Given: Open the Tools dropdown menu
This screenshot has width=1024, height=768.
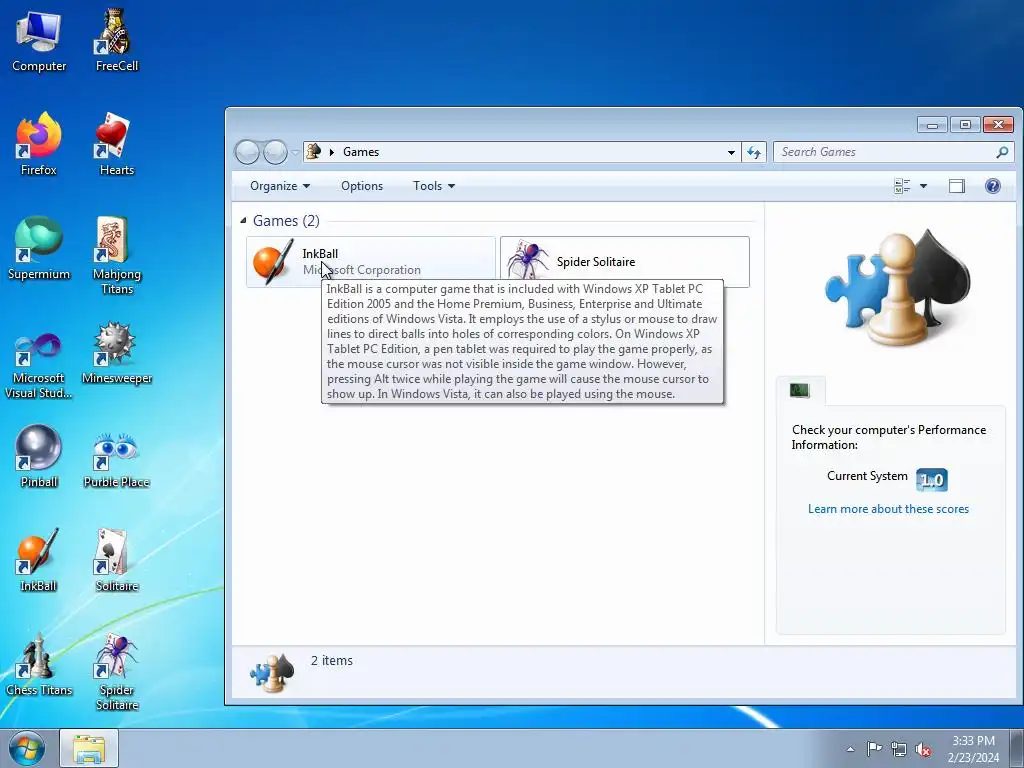Looking at the screenshot, I should click(x=434, y=186).
